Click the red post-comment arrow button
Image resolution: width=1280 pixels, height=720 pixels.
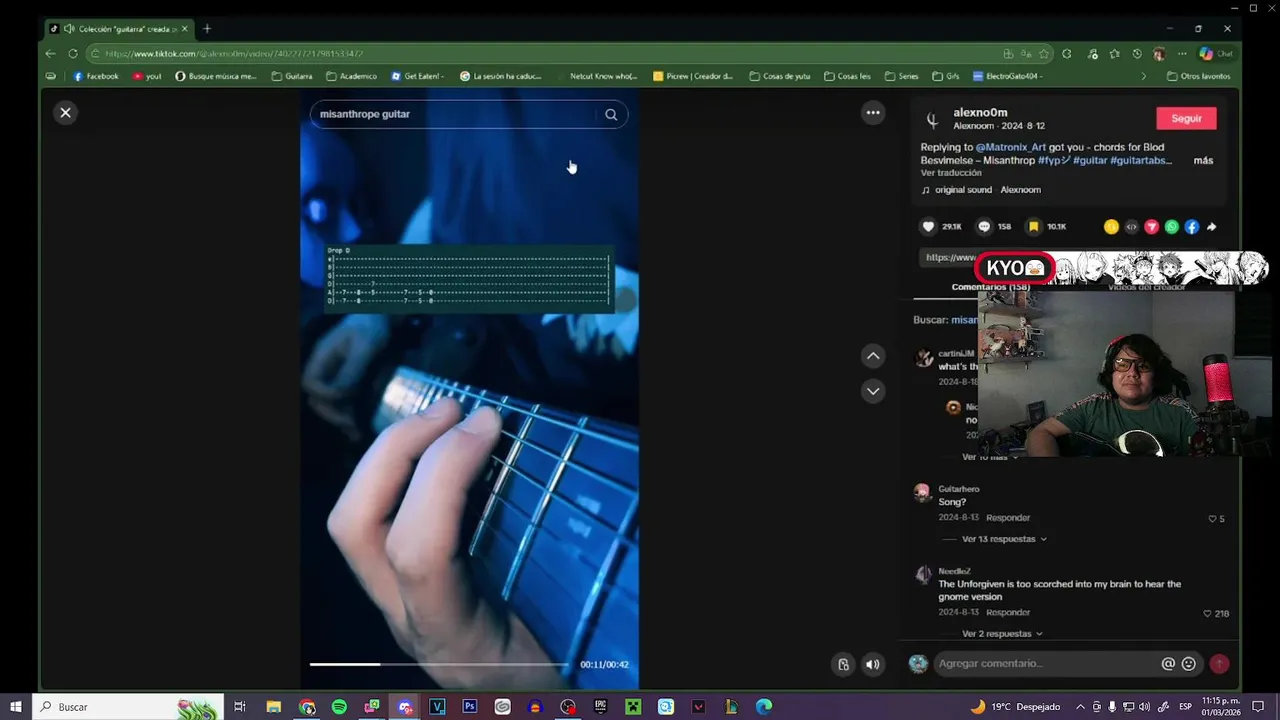[x=1219, y=664]
